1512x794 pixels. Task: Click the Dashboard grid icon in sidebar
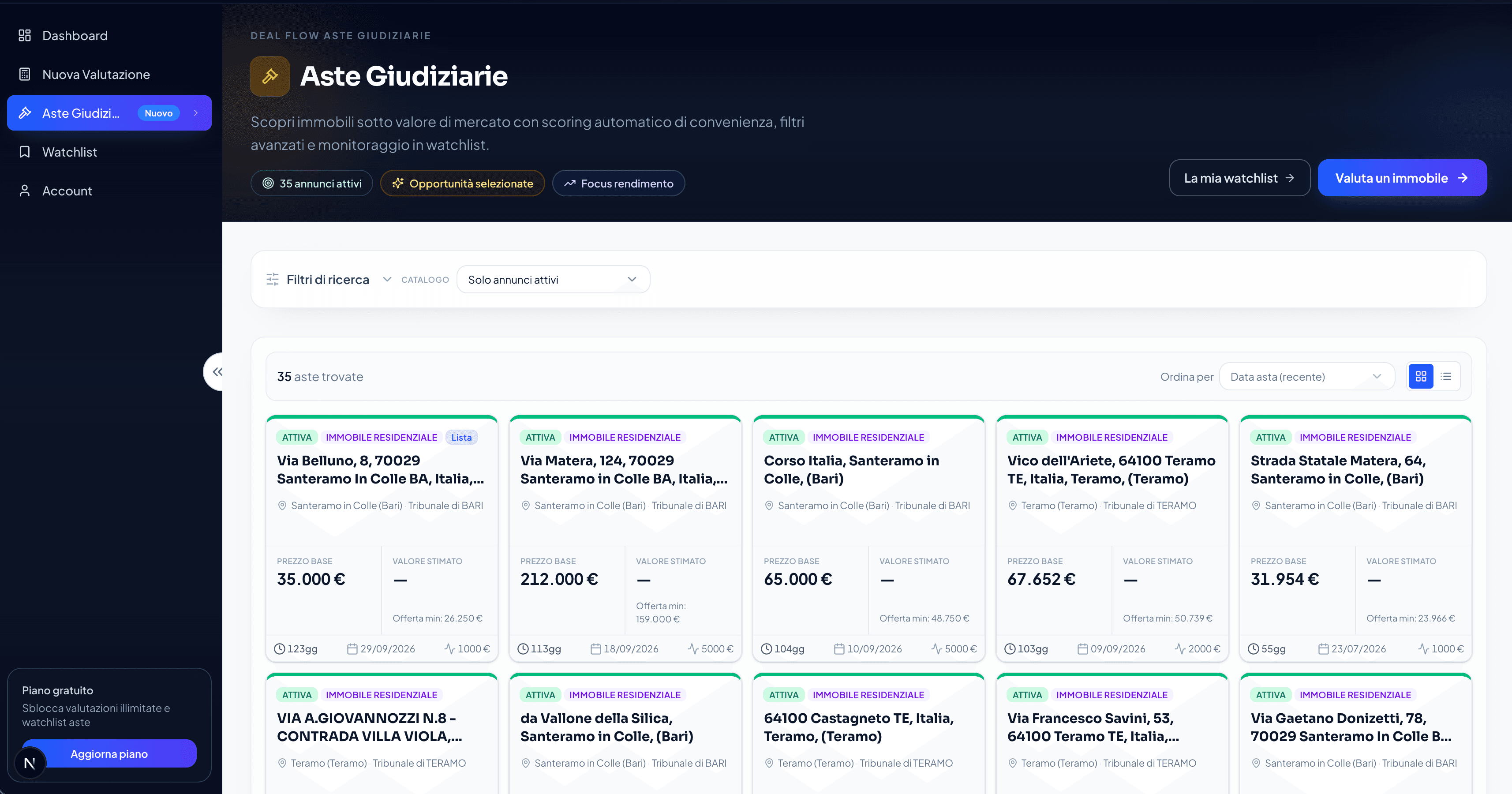coord(25,36)
